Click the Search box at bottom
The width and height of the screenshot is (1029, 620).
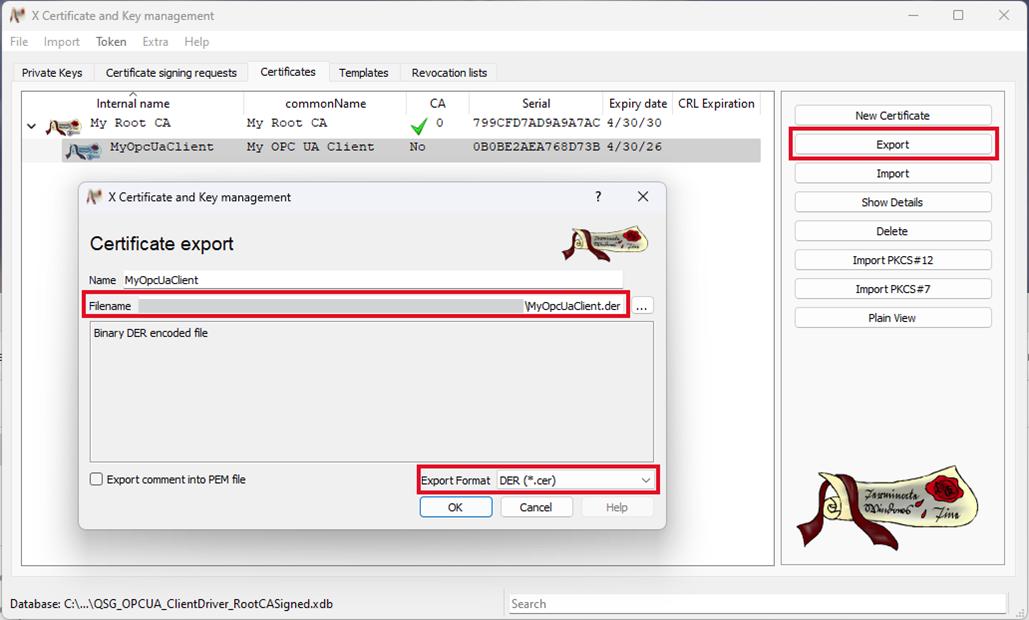point(756,604)
